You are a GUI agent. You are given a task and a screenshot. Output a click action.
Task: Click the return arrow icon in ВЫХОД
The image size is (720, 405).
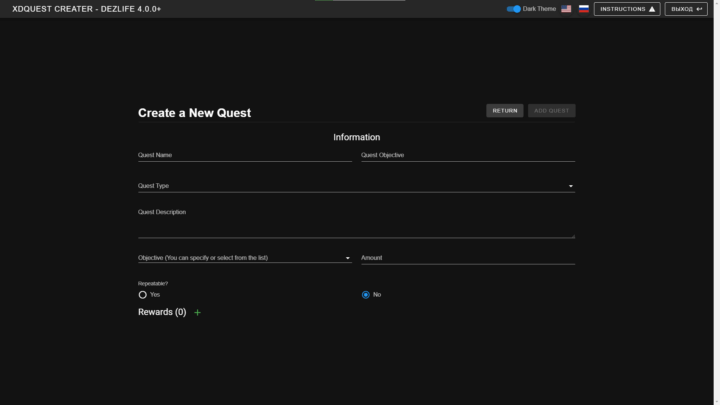[x=700, y=9]
